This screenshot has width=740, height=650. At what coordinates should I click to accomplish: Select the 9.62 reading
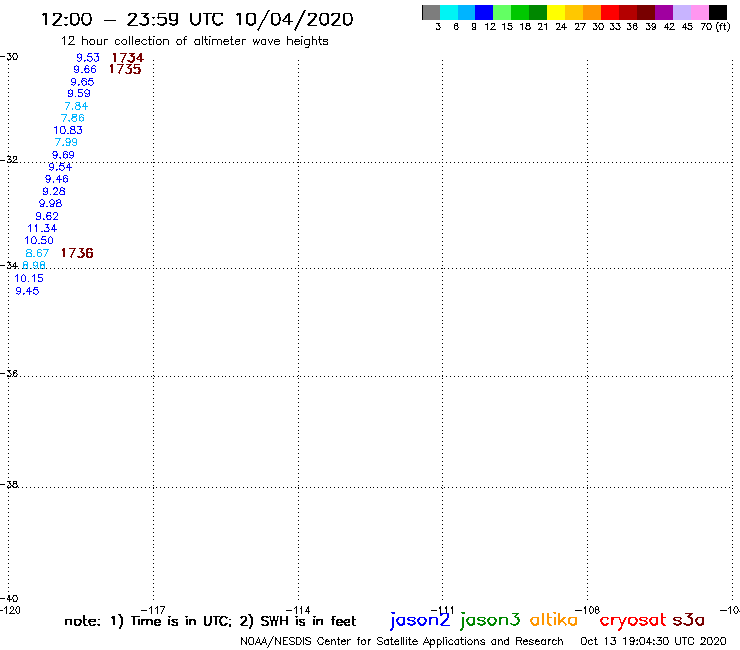(47, 216)
